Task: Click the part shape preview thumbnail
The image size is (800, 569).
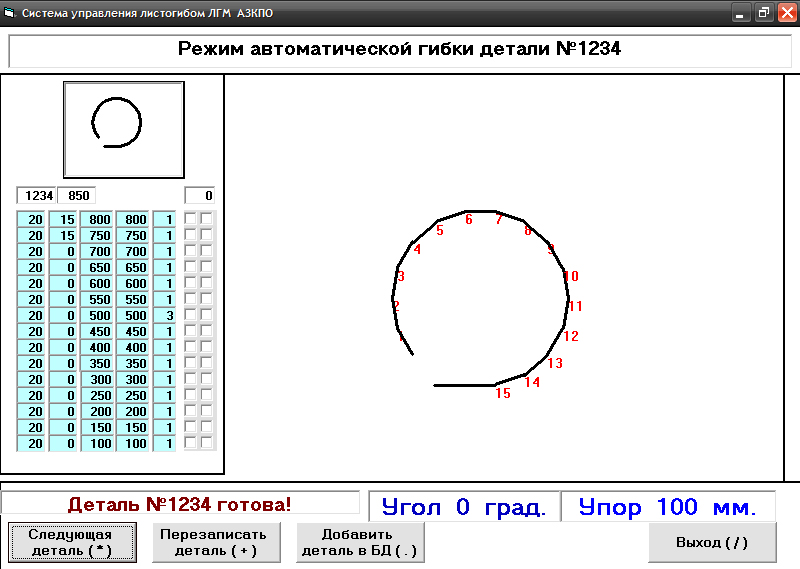Action: point(123,130)
